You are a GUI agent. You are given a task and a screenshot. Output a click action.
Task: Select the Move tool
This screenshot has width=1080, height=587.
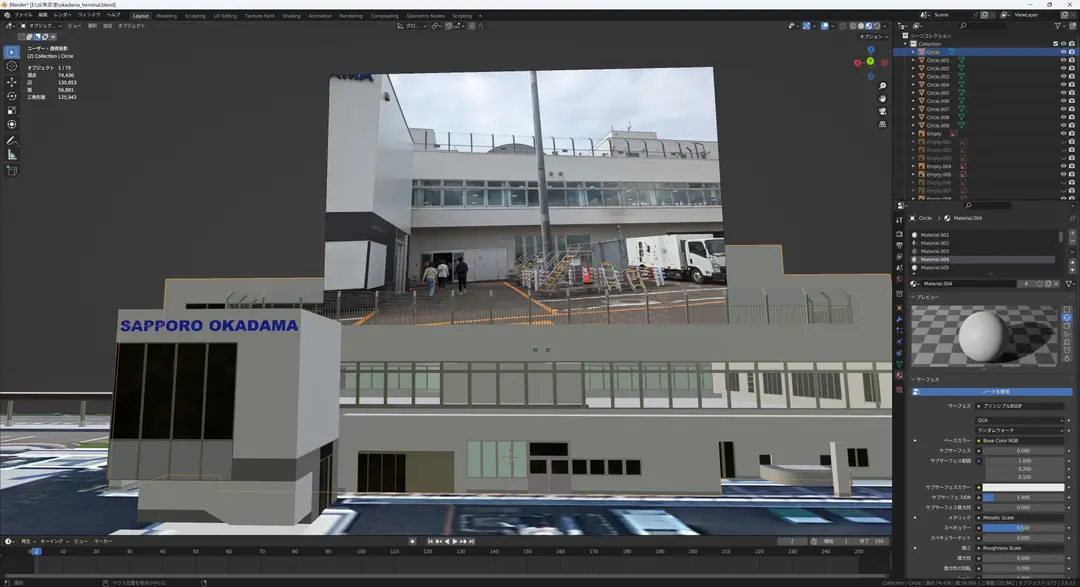point(12,81)
